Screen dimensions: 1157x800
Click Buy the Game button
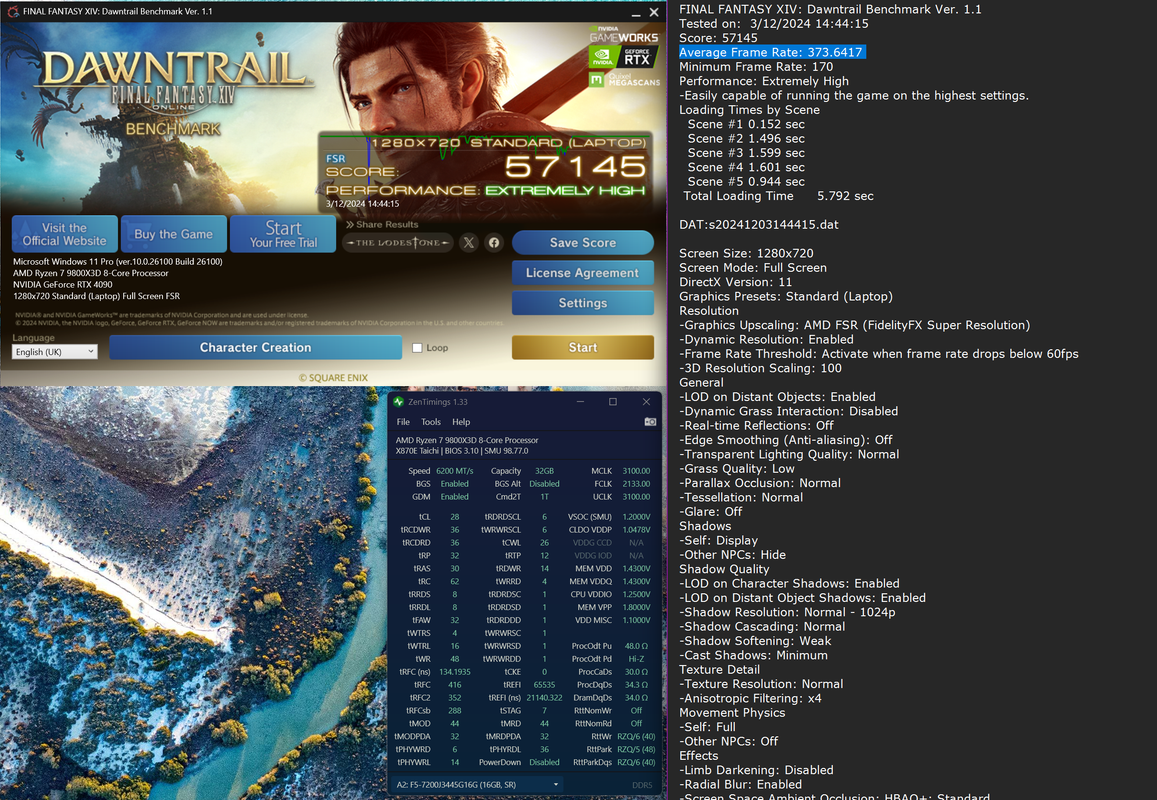173,234
